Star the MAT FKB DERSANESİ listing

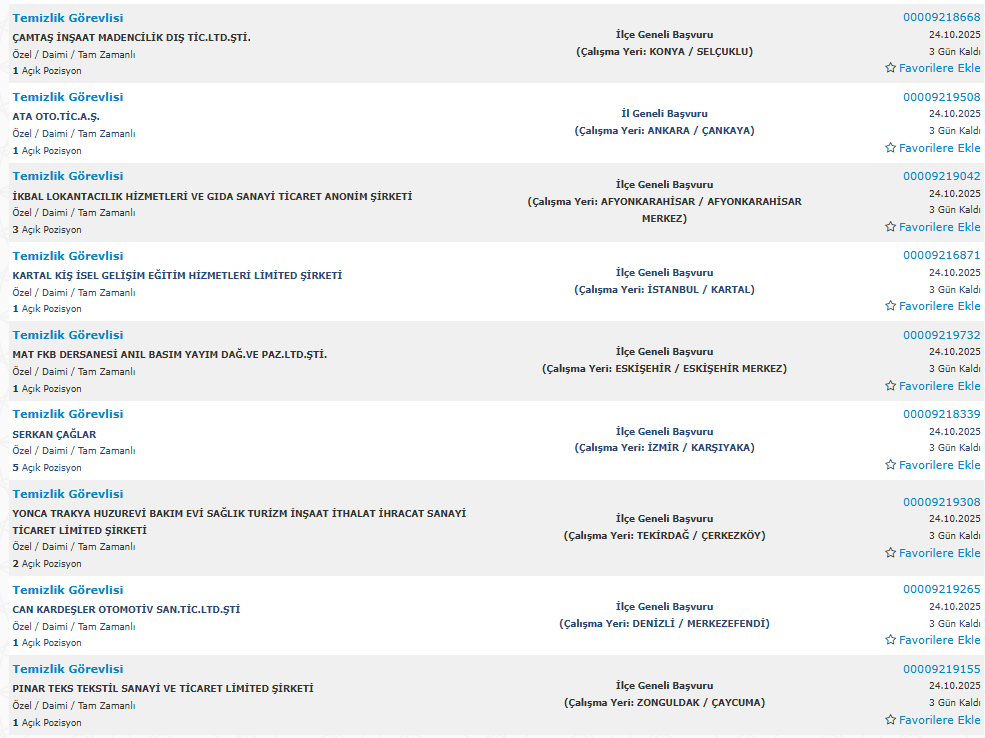pyautogui.click(x=890, y=386)
